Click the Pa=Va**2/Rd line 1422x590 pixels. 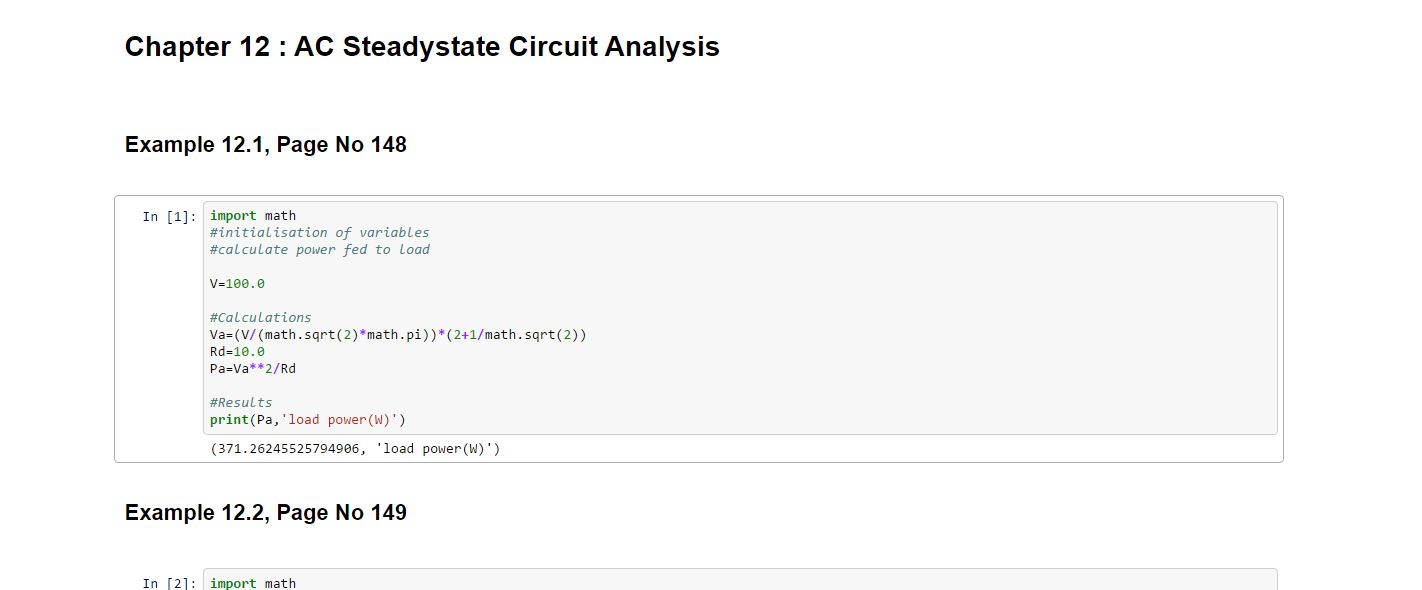(x=253, y=368)
